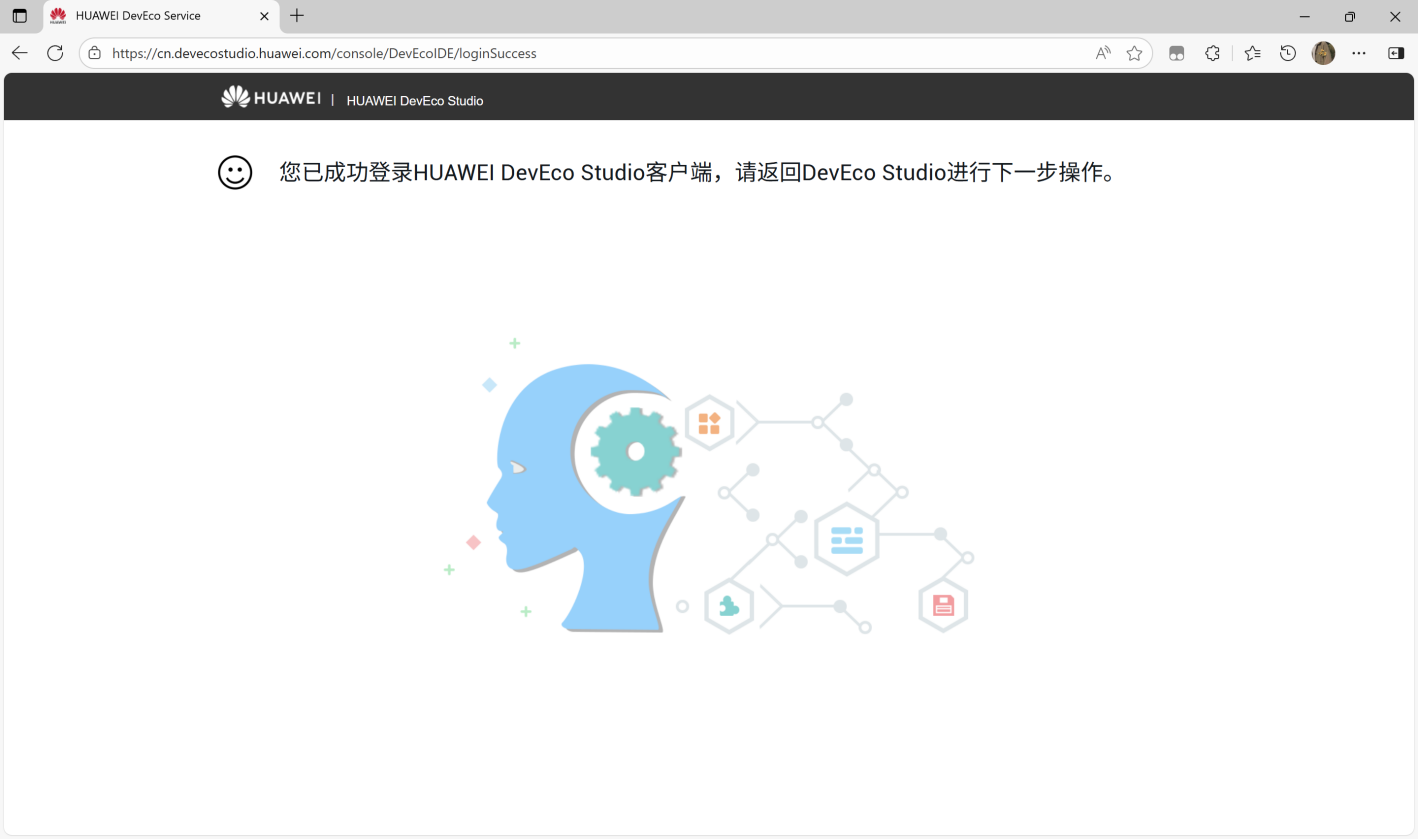Click the HUAWEI DevEco Studio header text
The image size is (1419, 840).
(415, 101)
